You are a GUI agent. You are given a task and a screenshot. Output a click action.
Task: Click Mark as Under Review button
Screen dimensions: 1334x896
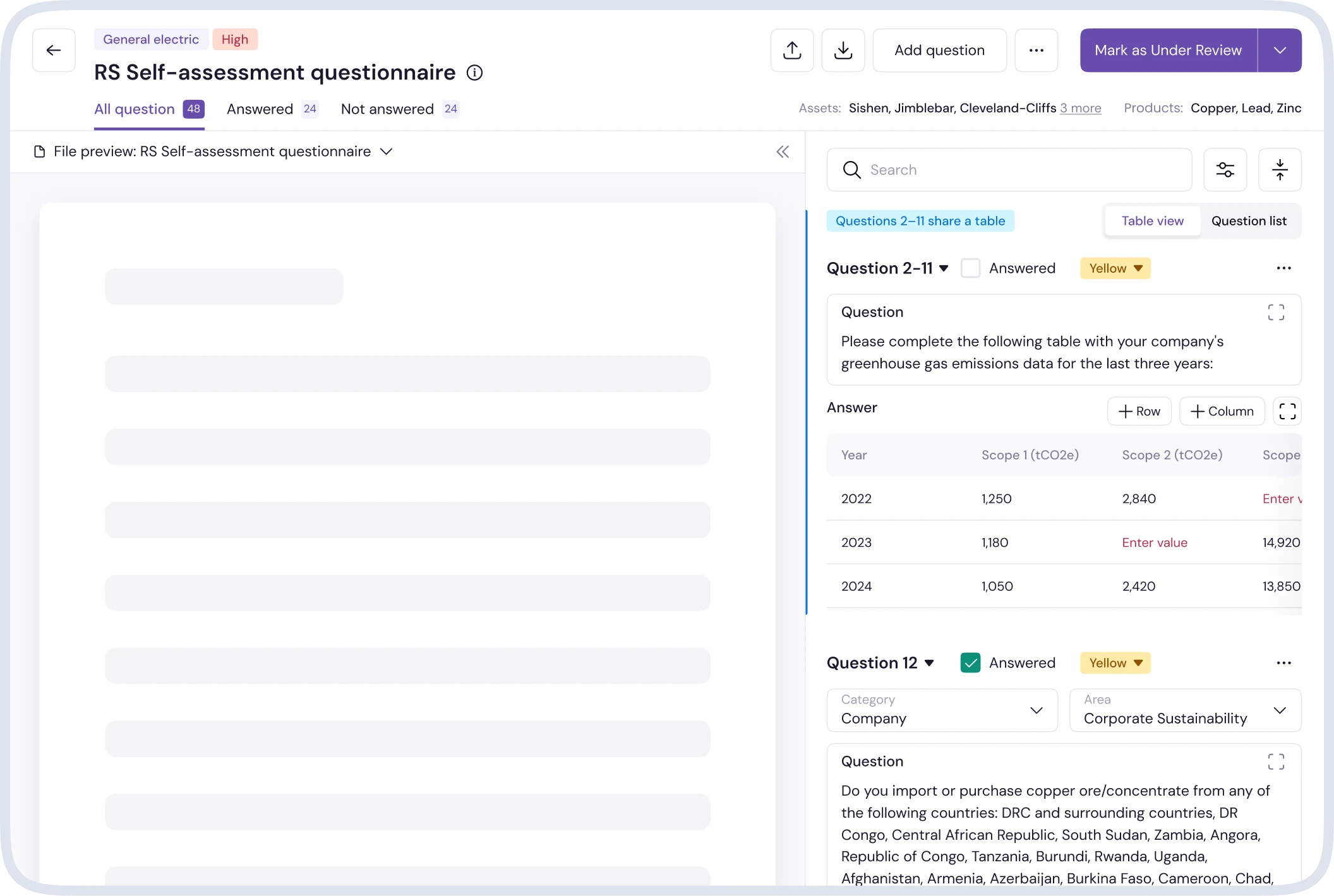click(x=1168, y=51)
